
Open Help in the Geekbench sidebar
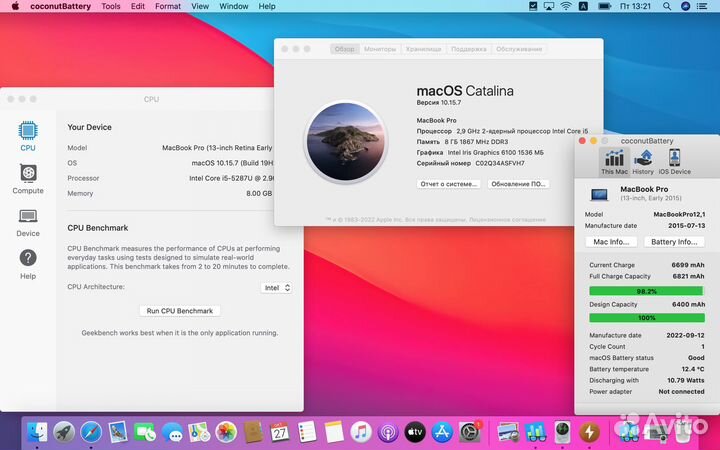(28, 264)
